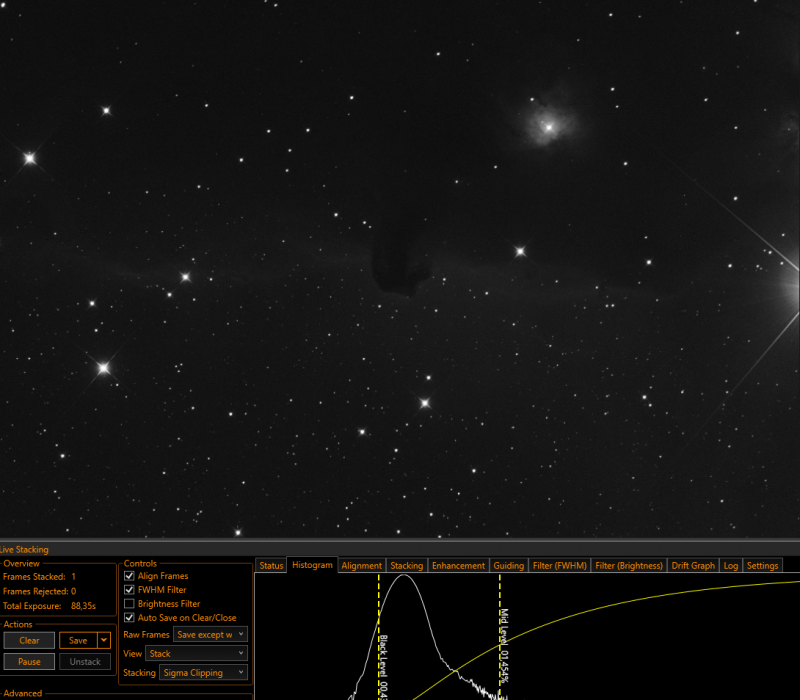800x700 pixels.
Task: Click the Save button
Action: (x=78, y=640)
